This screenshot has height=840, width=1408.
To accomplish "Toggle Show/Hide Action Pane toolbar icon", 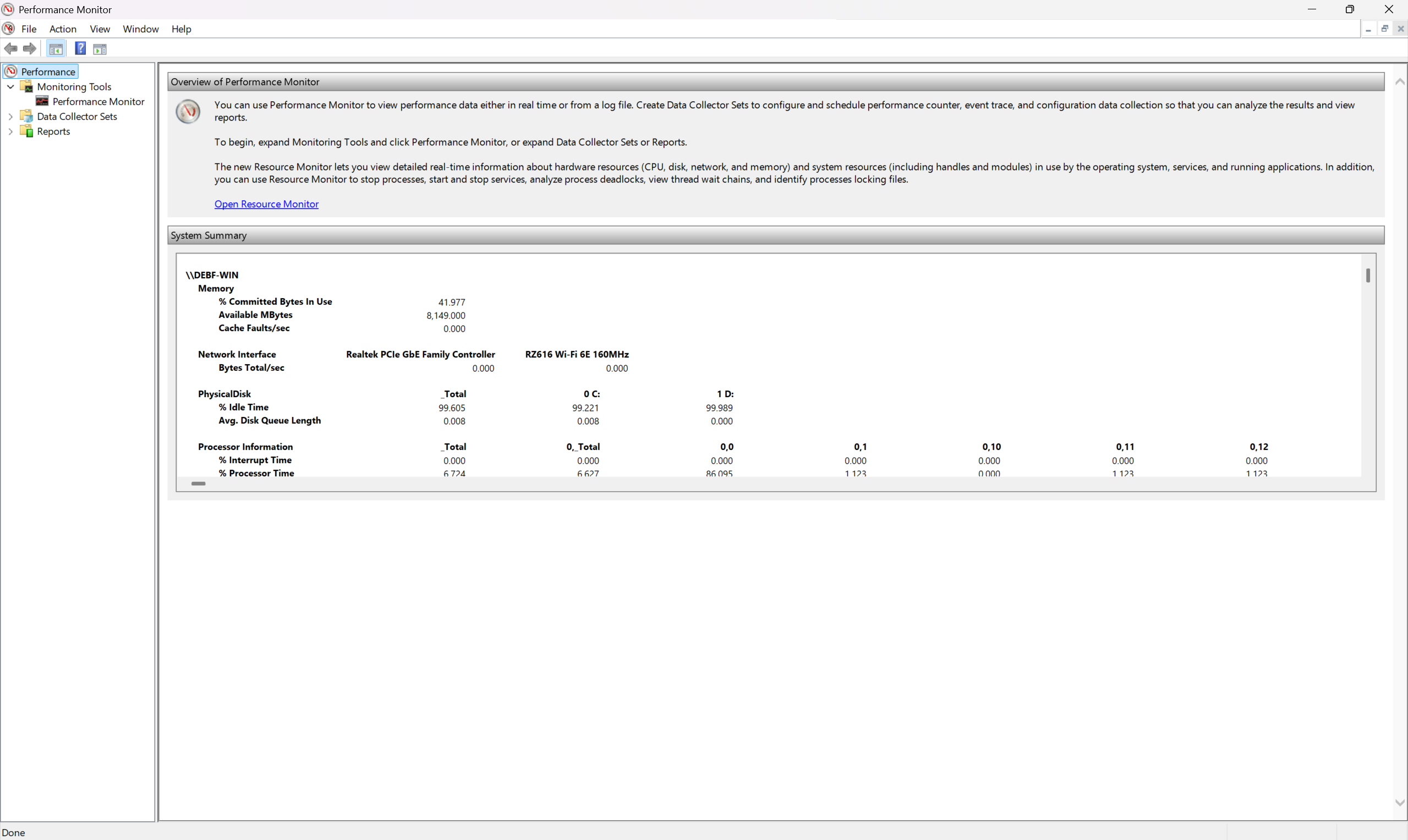I will coord(100,50).
